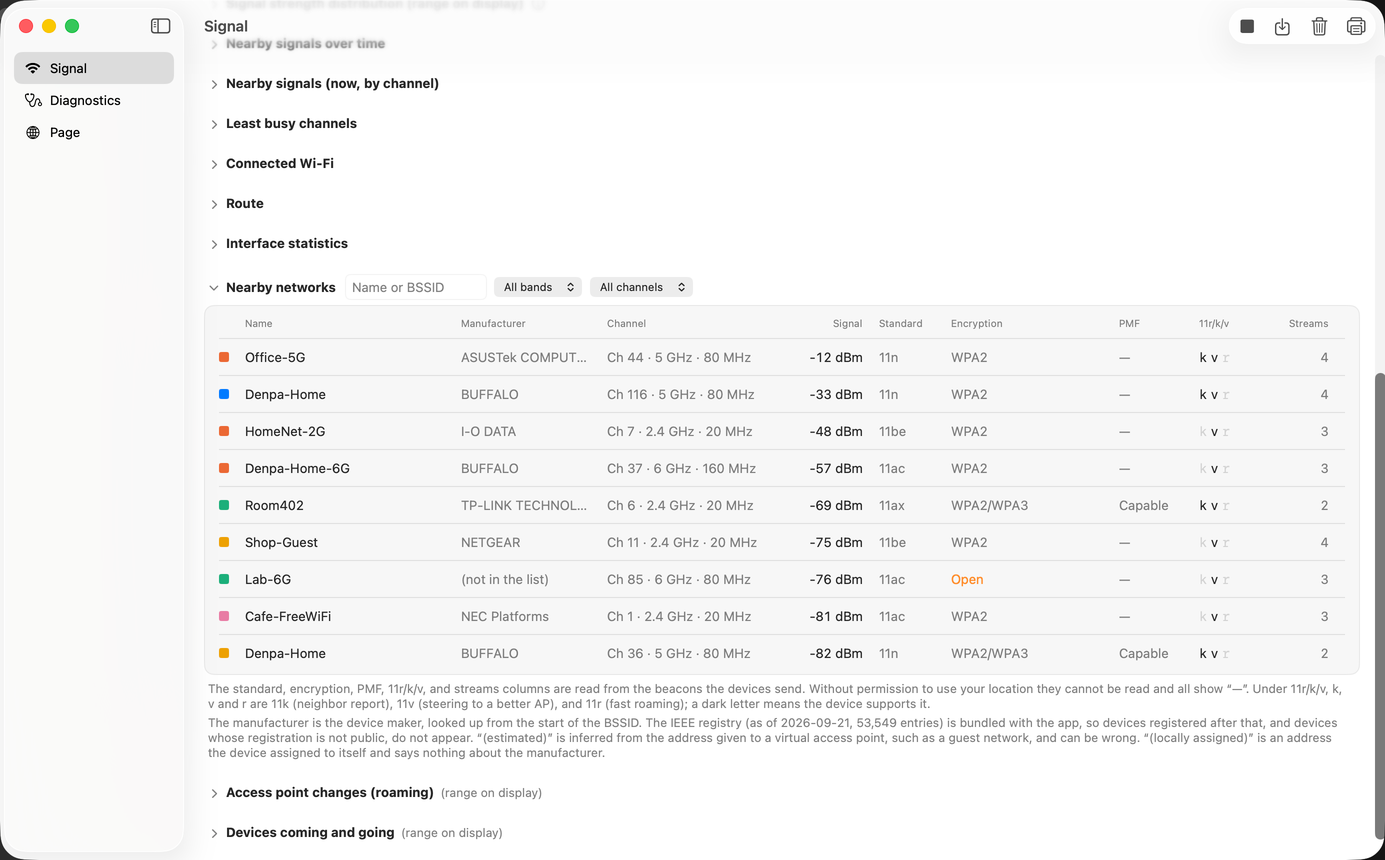Click the printer icon in toolbar
Image resolution: width=1385 pixels, height=860 pixels.
pos(1356,27)
